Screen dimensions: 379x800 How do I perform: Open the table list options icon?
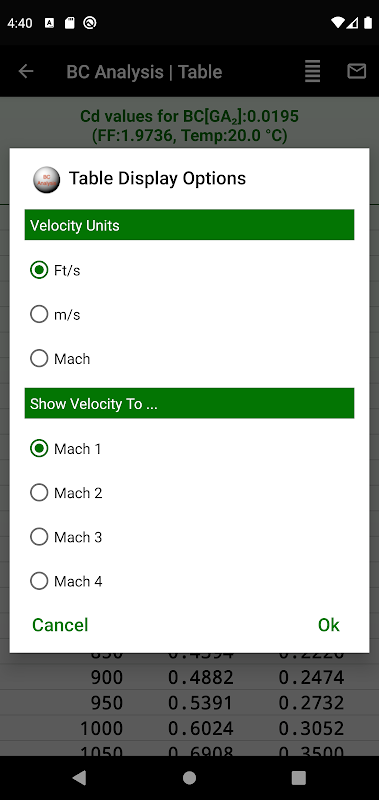tap(313, 71)
